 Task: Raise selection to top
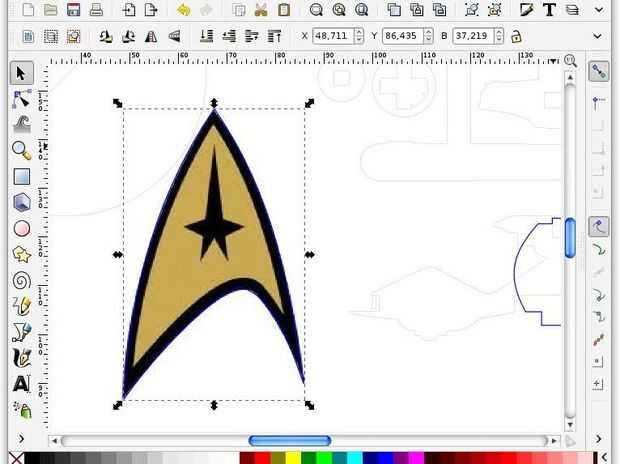274,36
